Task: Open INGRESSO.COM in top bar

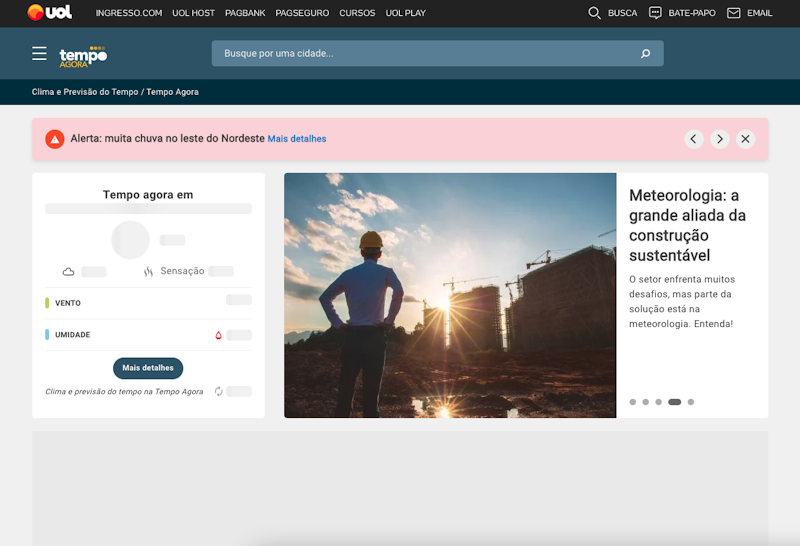Action: [129, 13]
